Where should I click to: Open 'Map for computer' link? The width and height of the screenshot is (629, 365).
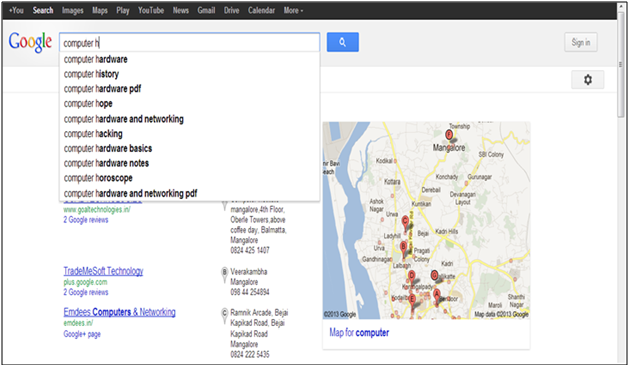[x=359, y=333]
